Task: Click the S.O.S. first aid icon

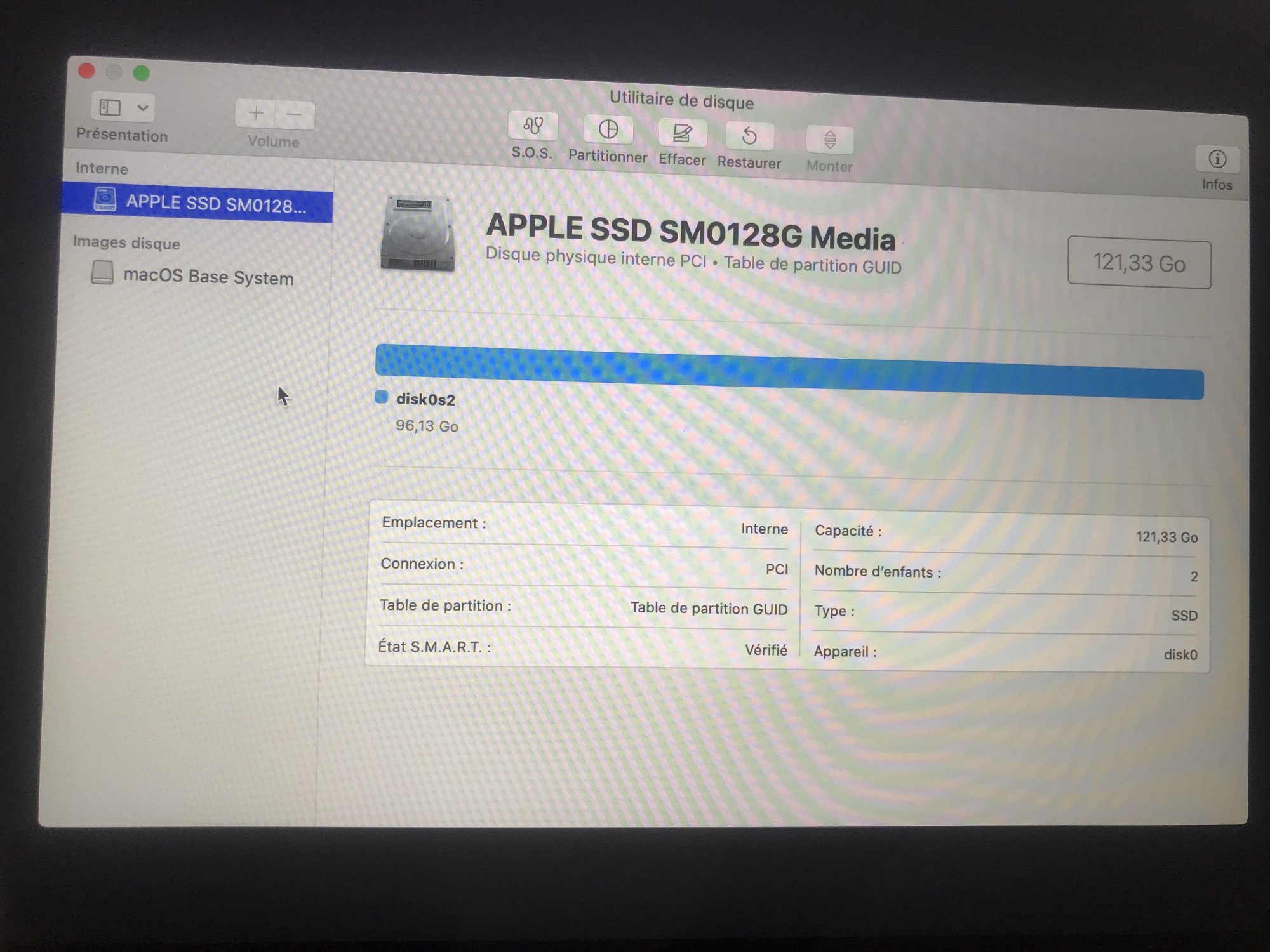Action: click(533, 126)
